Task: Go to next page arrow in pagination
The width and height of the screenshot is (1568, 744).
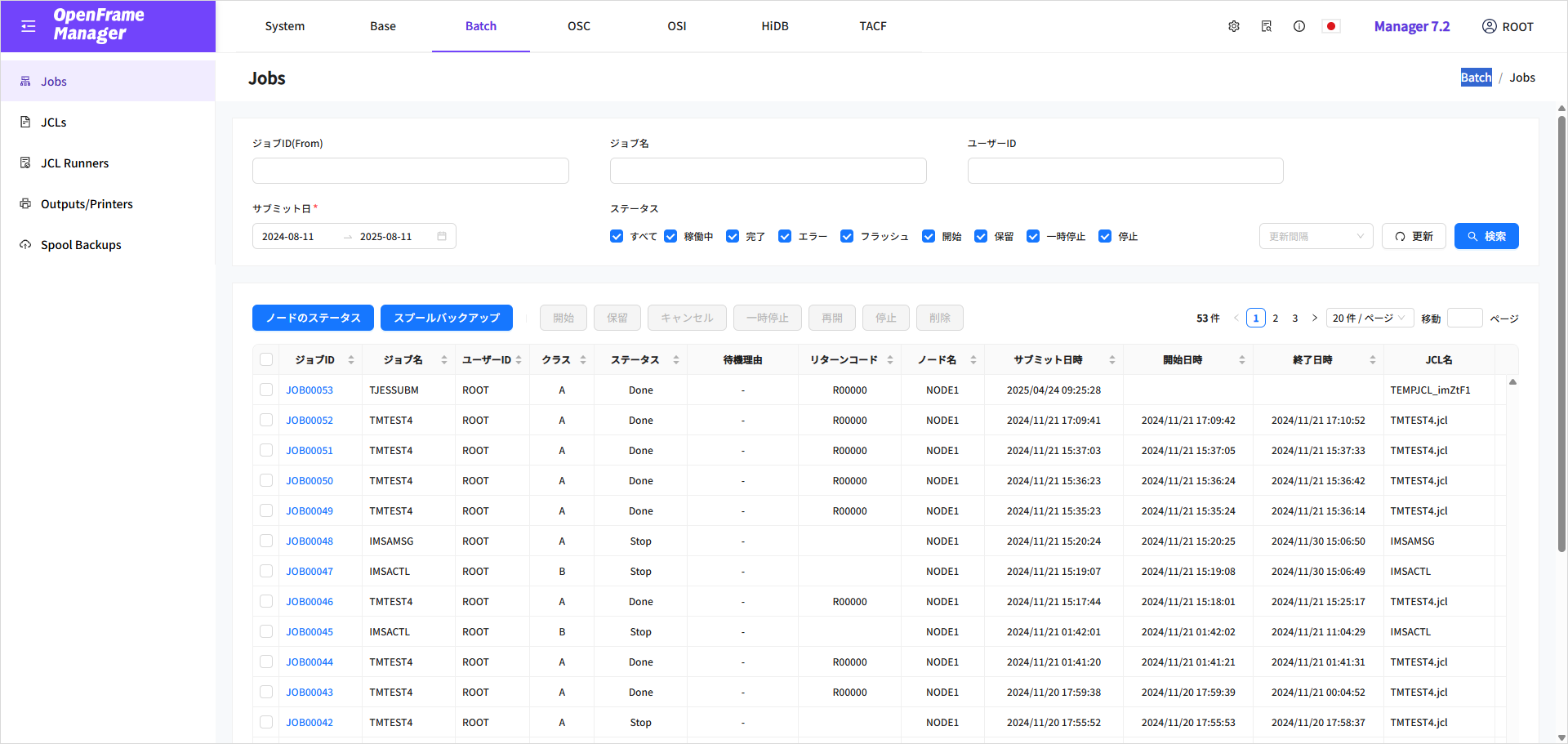Action: pyautogui.click(x=1315, y=319)
